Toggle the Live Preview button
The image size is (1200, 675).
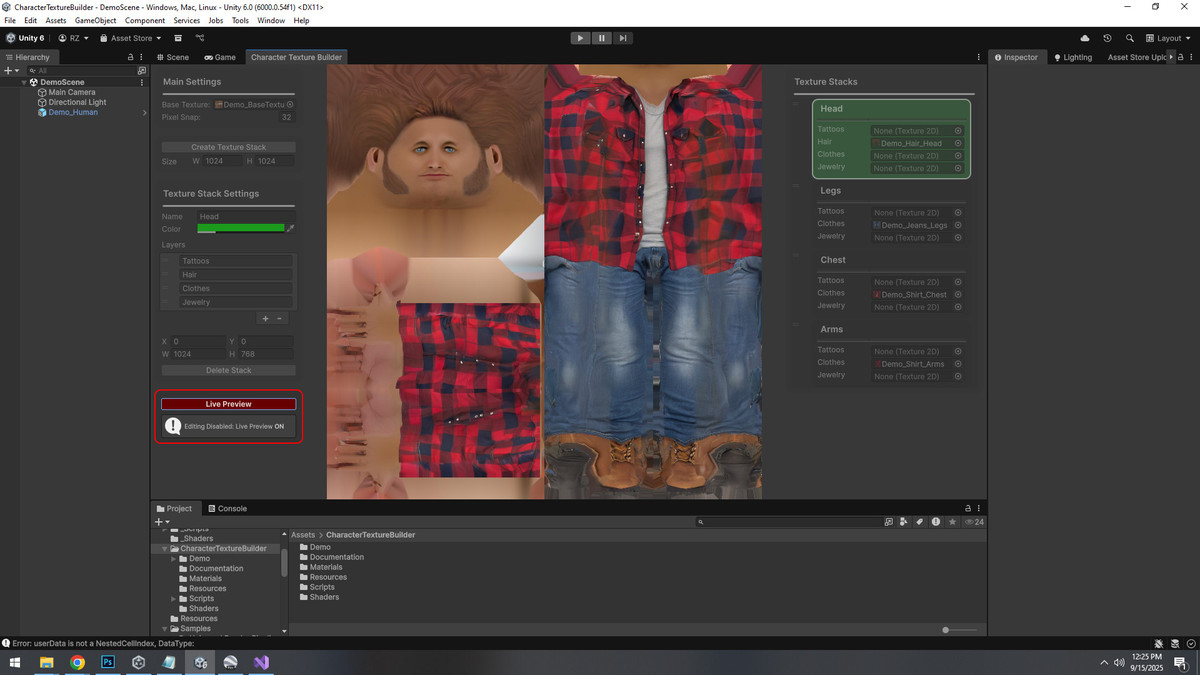[x=228, y=404]
